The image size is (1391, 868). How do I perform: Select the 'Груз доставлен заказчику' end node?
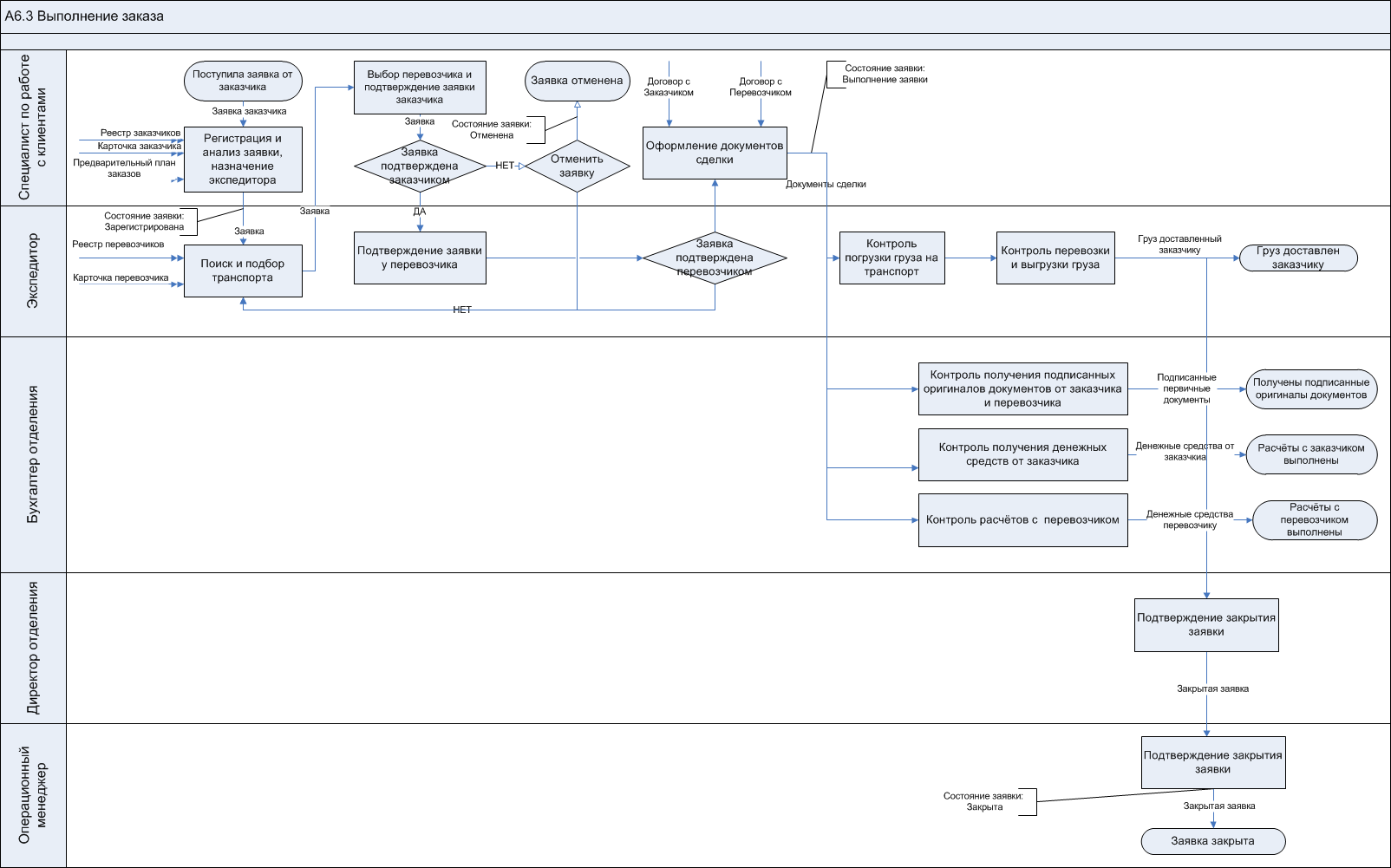coord(1298,258)
